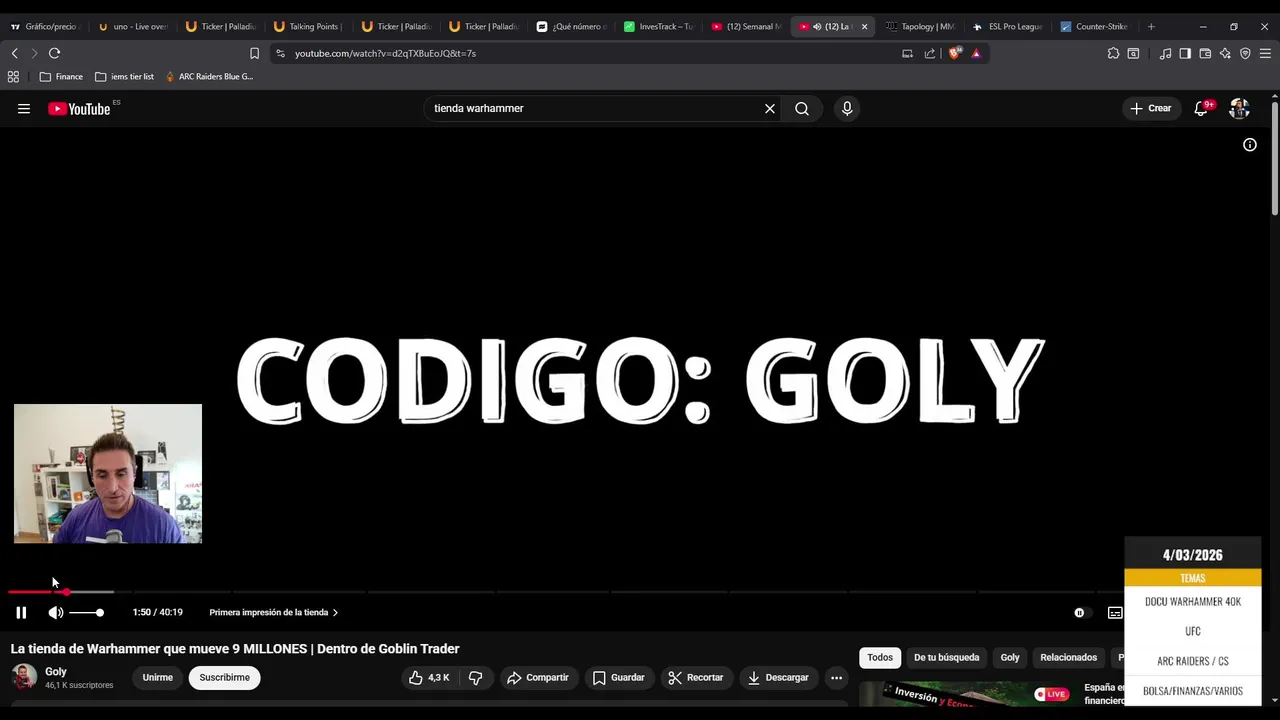This screenshot has width=1280, height=720.
Task: Open YouTube notifications bell
Action: click(1201, 109)
